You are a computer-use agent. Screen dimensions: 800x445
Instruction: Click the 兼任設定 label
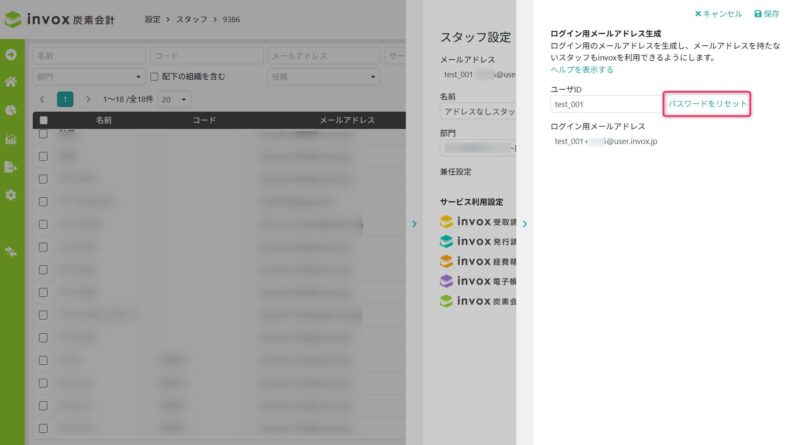(456, 171)
